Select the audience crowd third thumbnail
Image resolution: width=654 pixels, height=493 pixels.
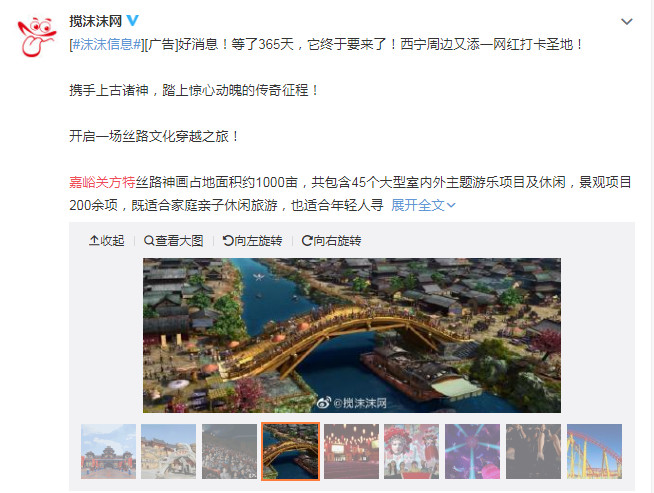229,451
